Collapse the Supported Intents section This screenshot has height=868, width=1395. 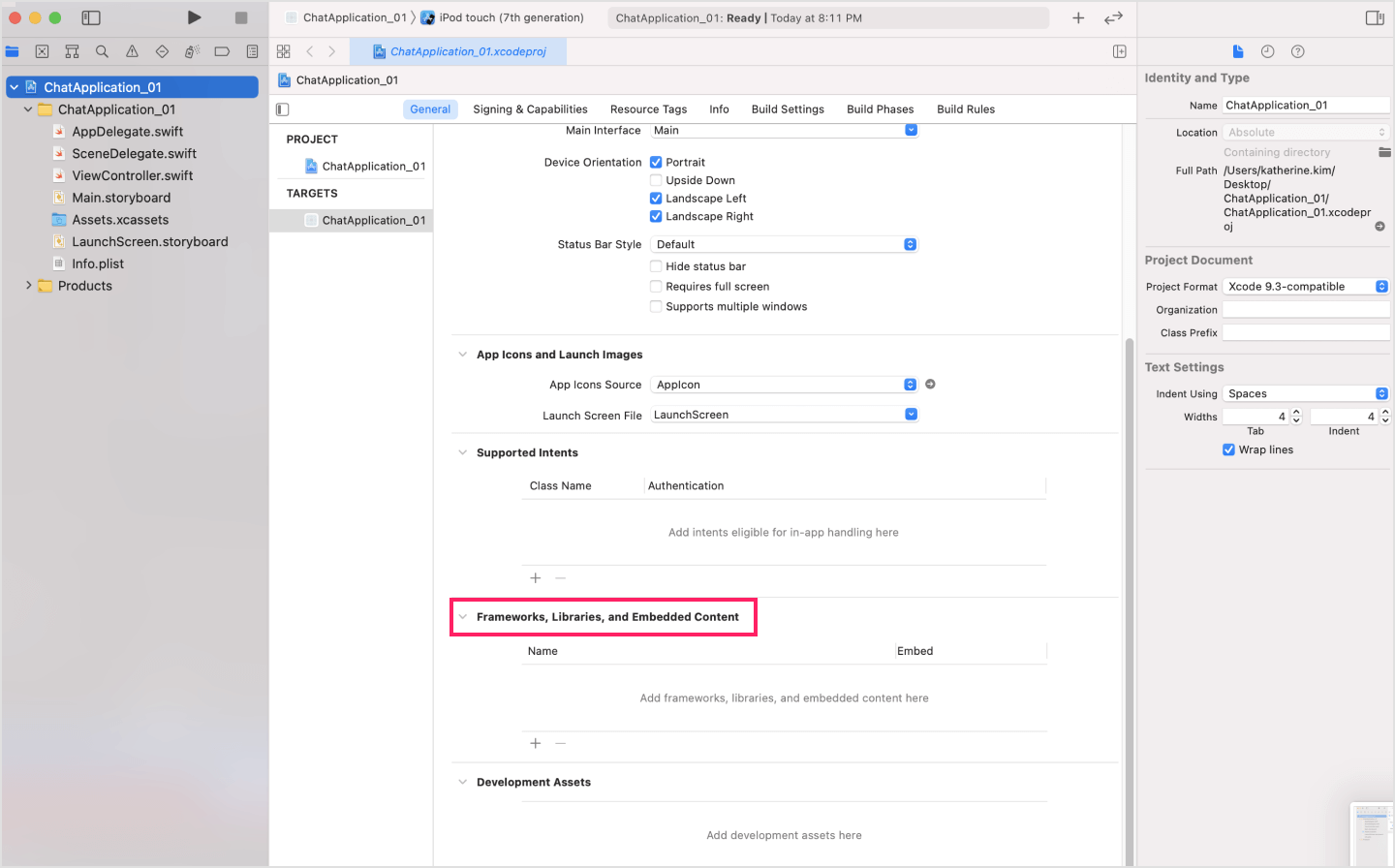(462, 452)
